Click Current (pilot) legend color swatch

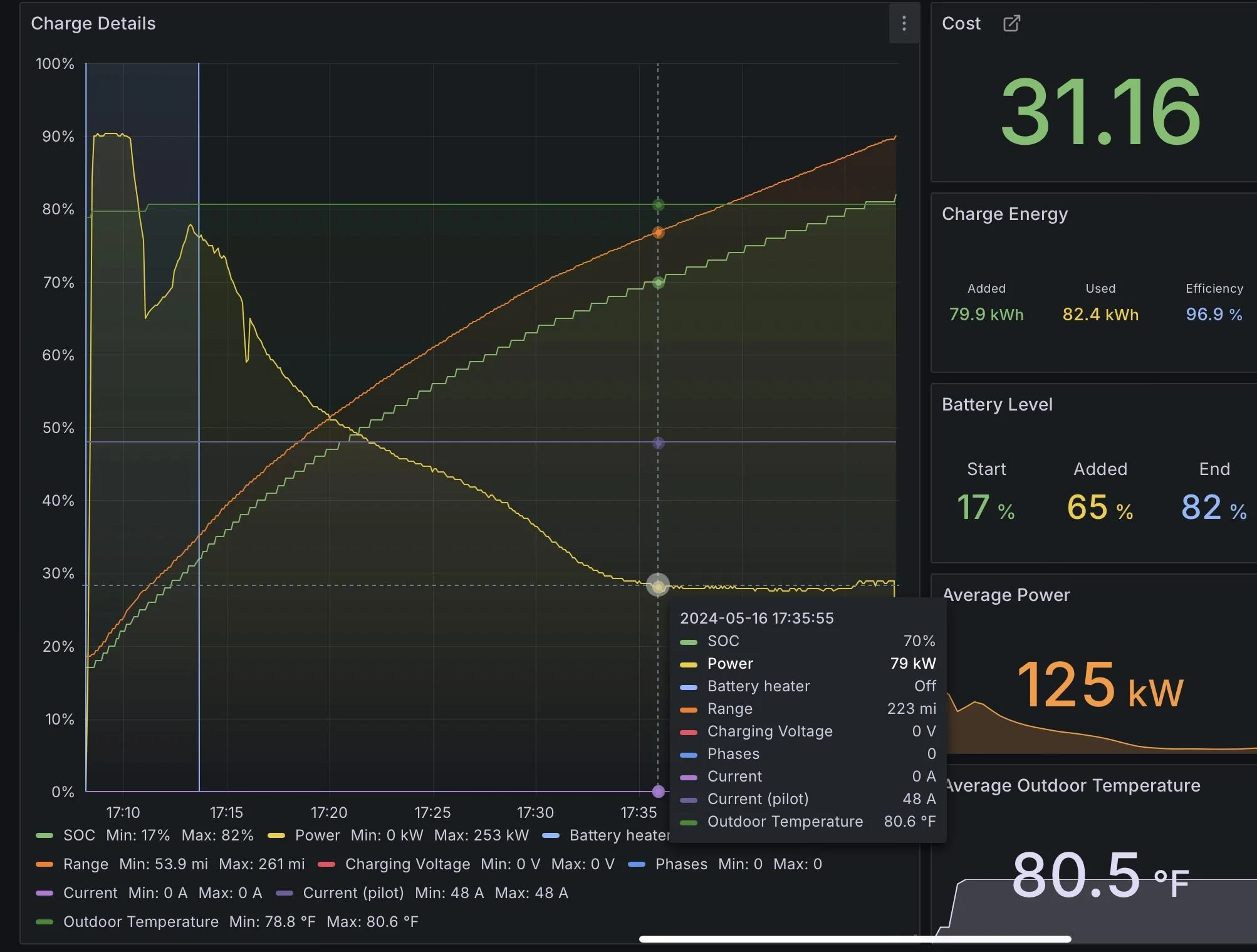(284, 893)
